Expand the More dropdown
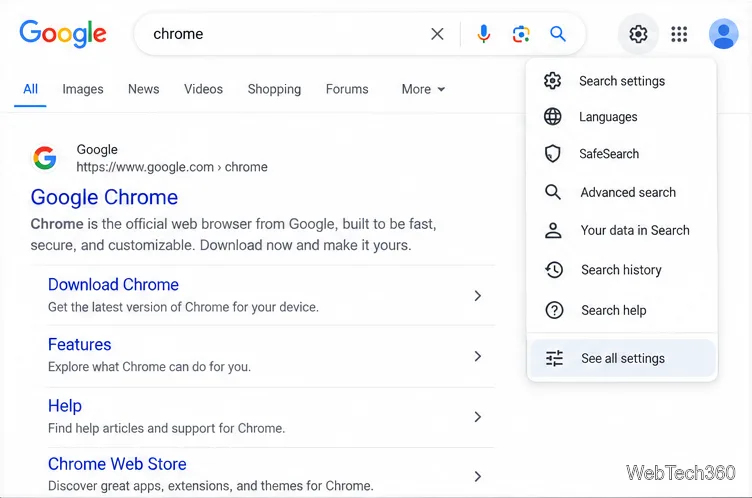 click(x=423, y=89)
